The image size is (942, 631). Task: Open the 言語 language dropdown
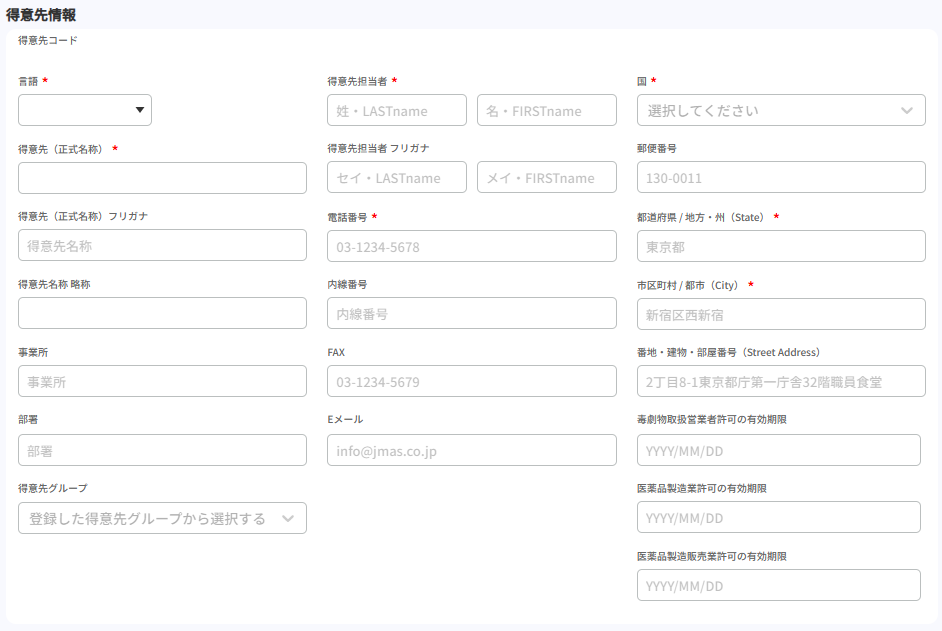coord(85,110)
